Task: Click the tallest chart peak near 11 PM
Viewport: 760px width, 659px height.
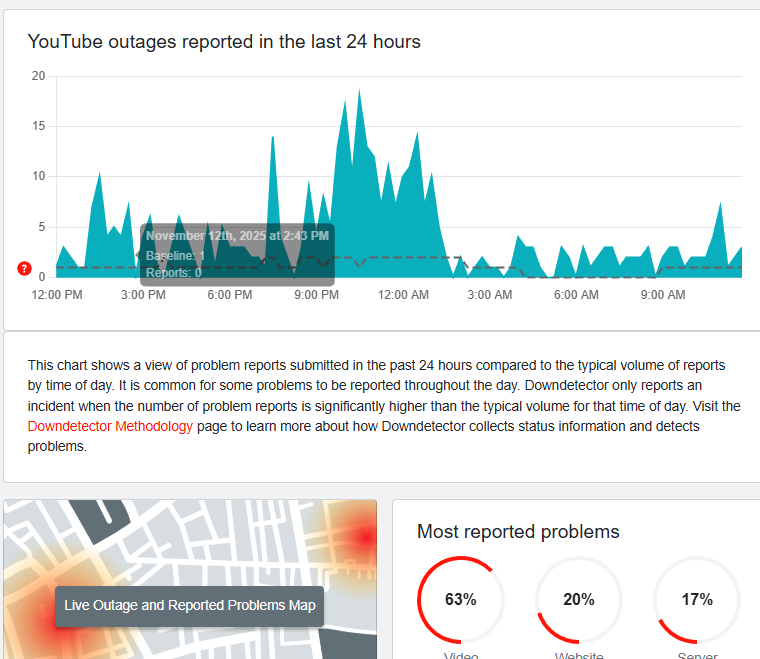Action: click(x=359, y=91)
